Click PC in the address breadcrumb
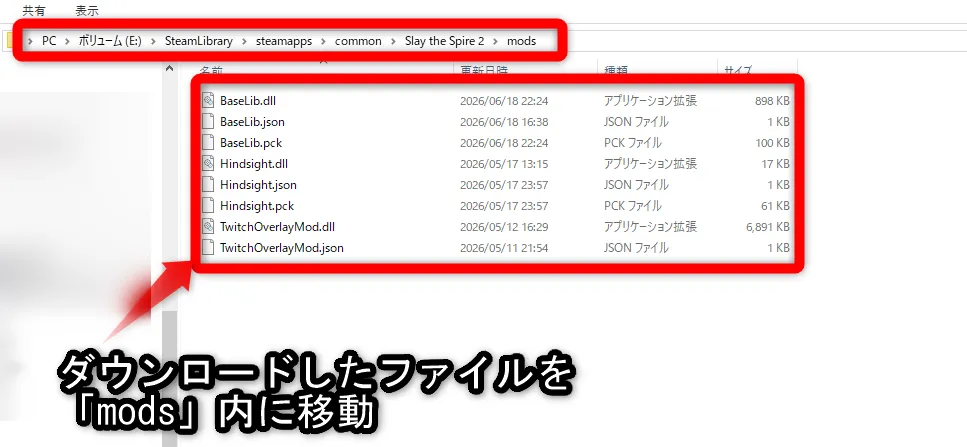Image resolution: width=967 pixels, height=447 pixels. [49, 41]
